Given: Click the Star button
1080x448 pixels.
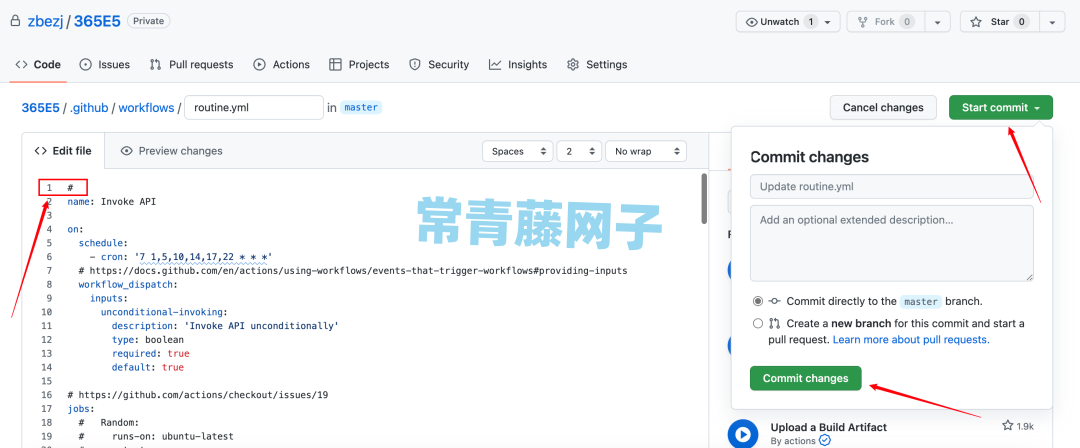Looking at the screenshot, I should pos(999,22).
